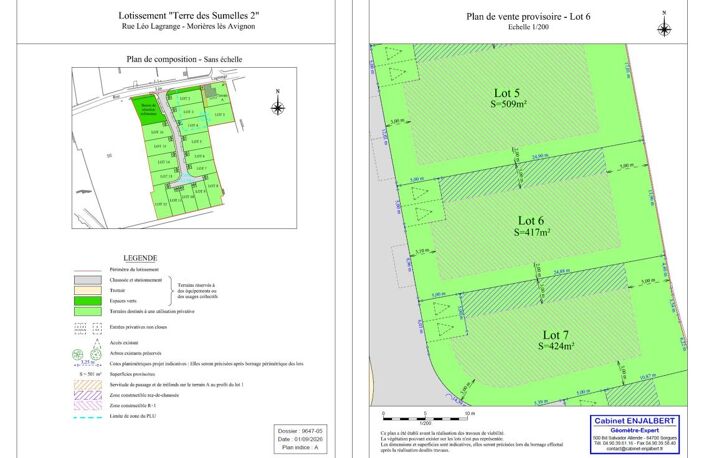Click the 'Terrains réservés à des équipements' bracket note
The height and width of the screenshot is (458, 704).
click(198, 291)
